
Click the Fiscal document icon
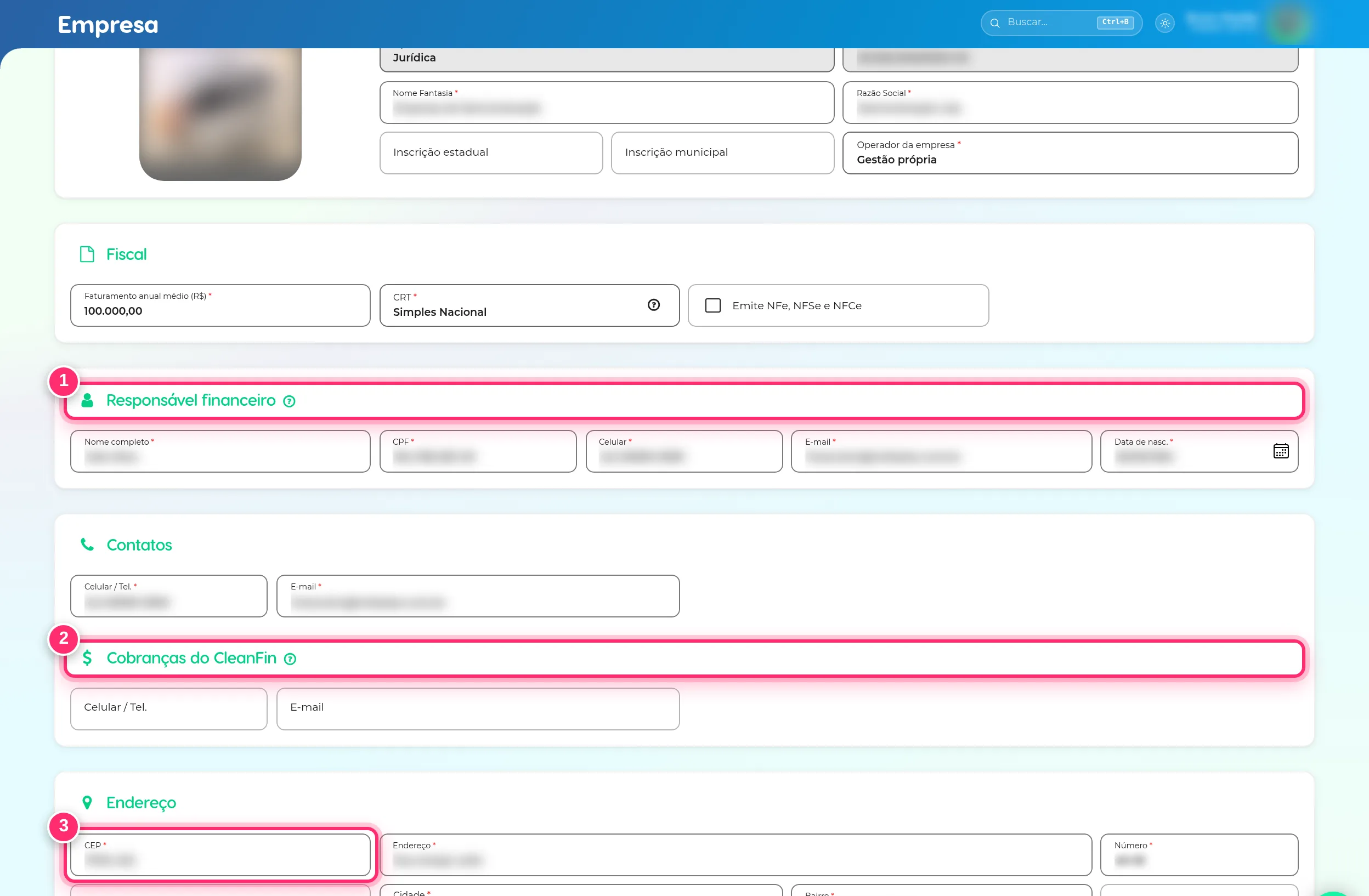87,254
